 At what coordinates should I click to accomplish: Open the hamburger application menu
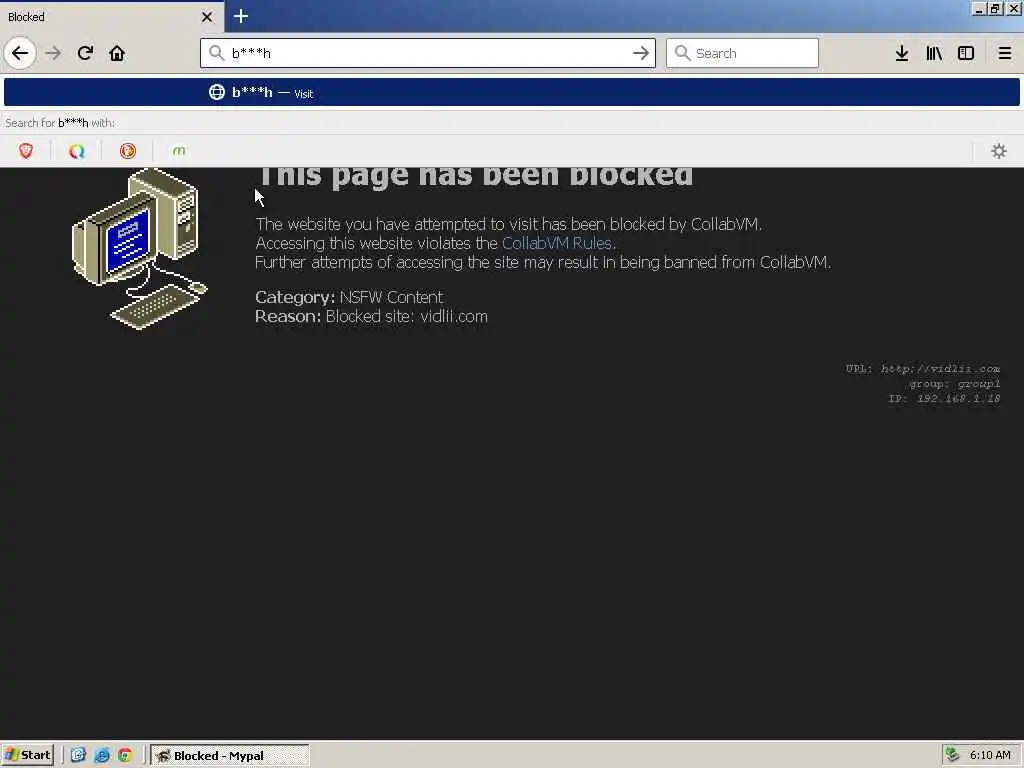coord(1004,53)
